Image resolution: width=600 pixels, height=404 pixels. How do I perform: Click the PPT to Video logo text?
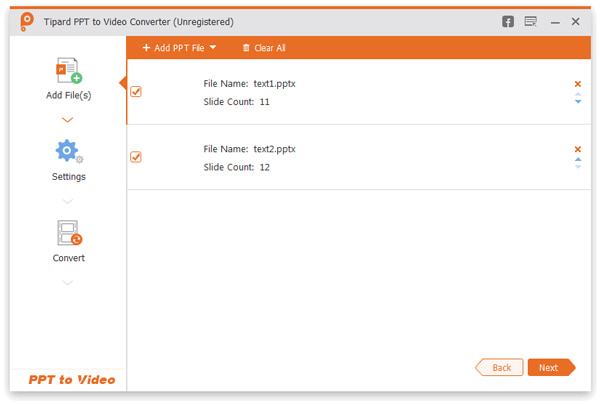[72, 380]
